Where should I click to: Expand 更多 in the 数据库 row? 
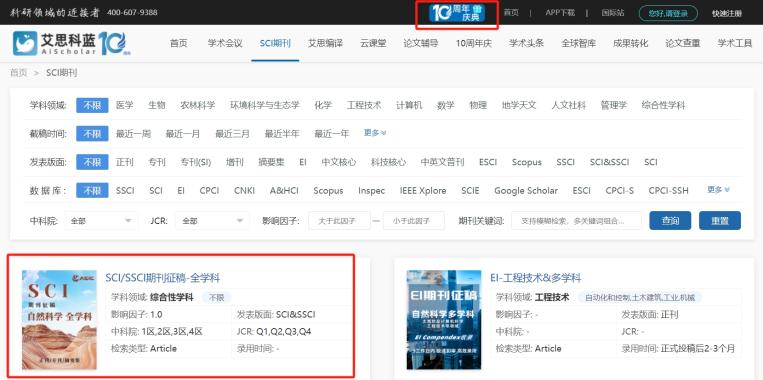[x=718, y=190]
